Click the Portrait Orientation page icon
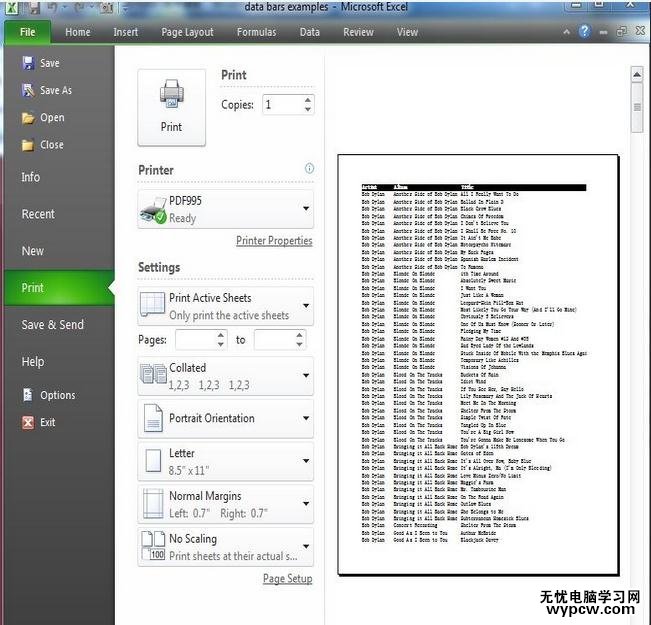Image resolution: width=651 pixels, height=625 pixels. point(153,418)
